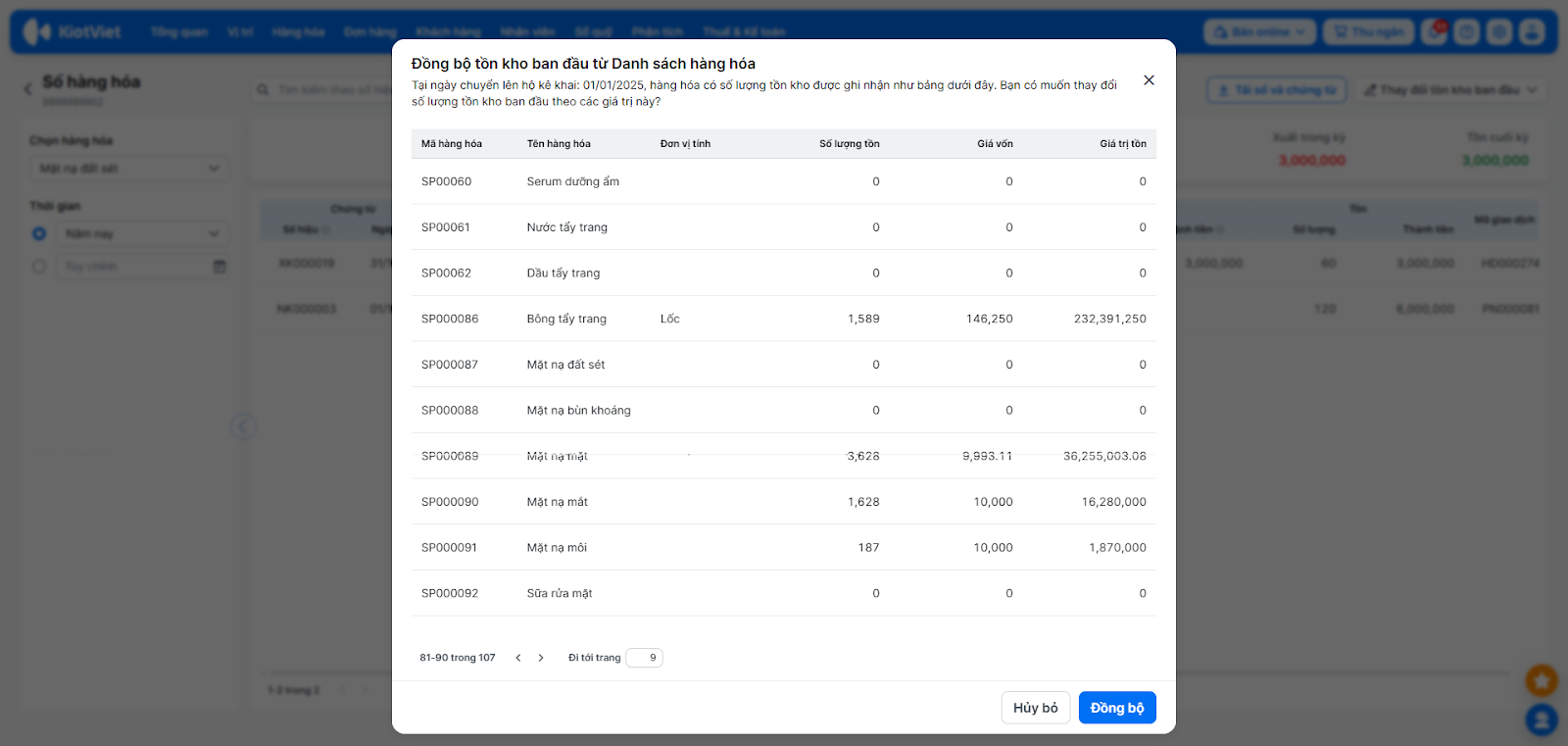The image size is (1568, 746).
Task: Go to previous page of product list
Action: pyautogui.click(x=518, y=658)
